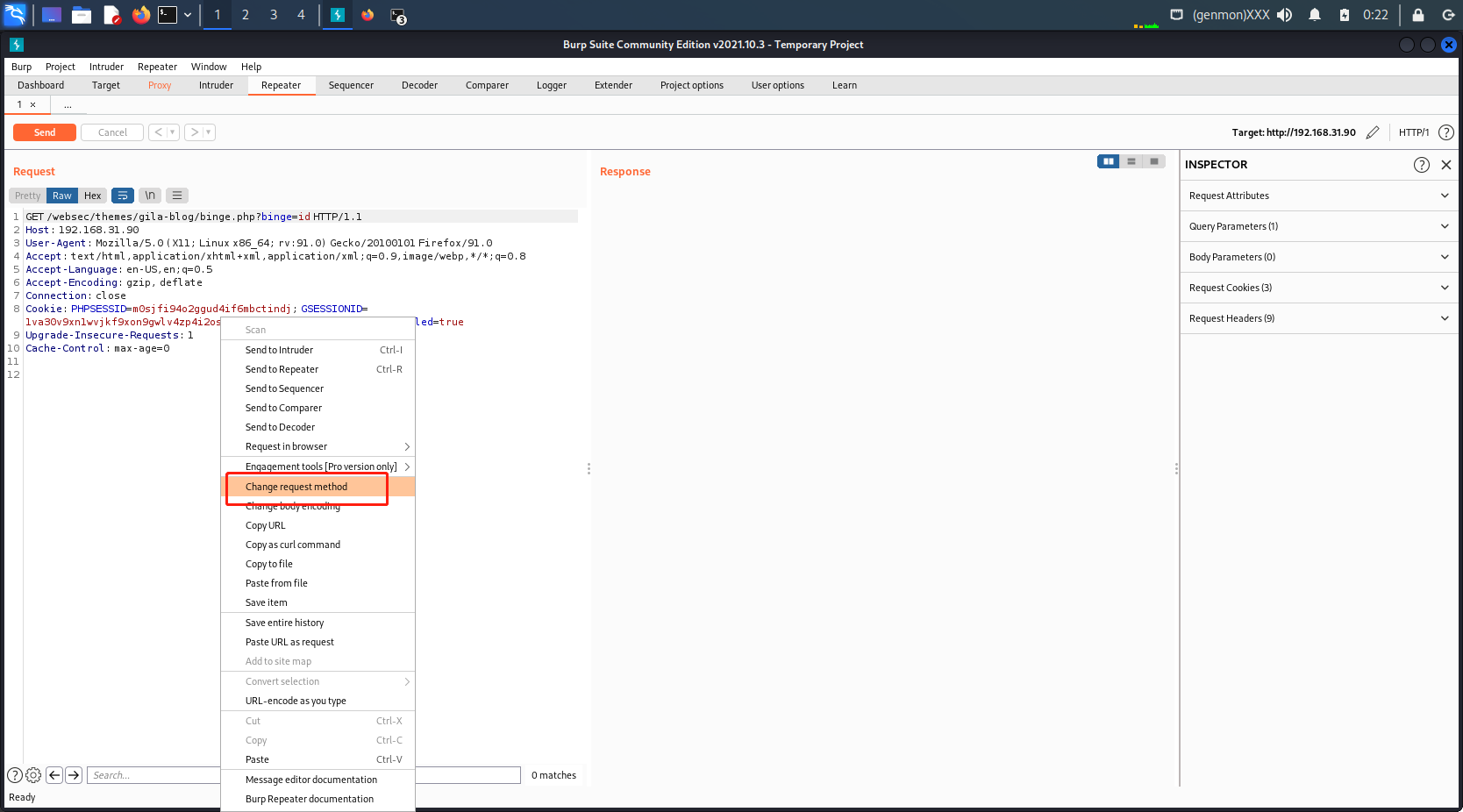Screen dimensions: 1463x812
Task: Select side-by-side layout view icon
Action: coord(1109,161)
